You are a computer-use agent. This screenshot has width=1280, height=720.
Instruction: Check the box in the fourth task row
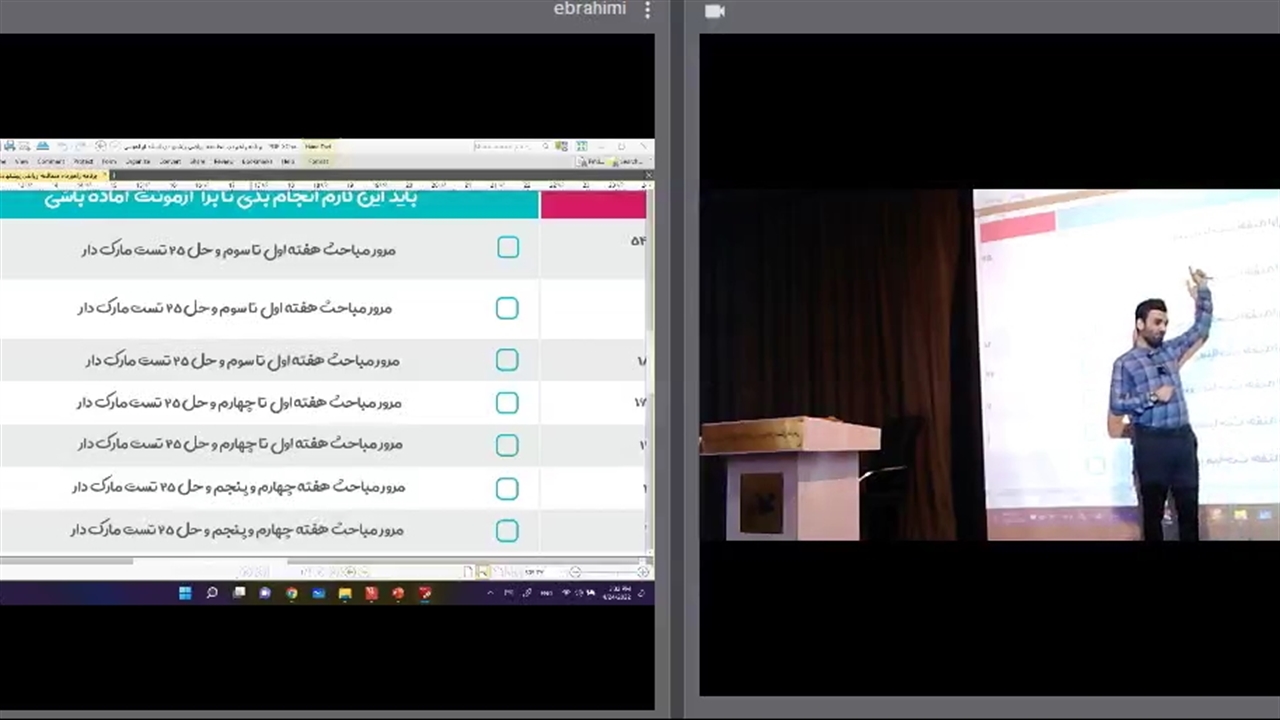[x=507, y=403]
